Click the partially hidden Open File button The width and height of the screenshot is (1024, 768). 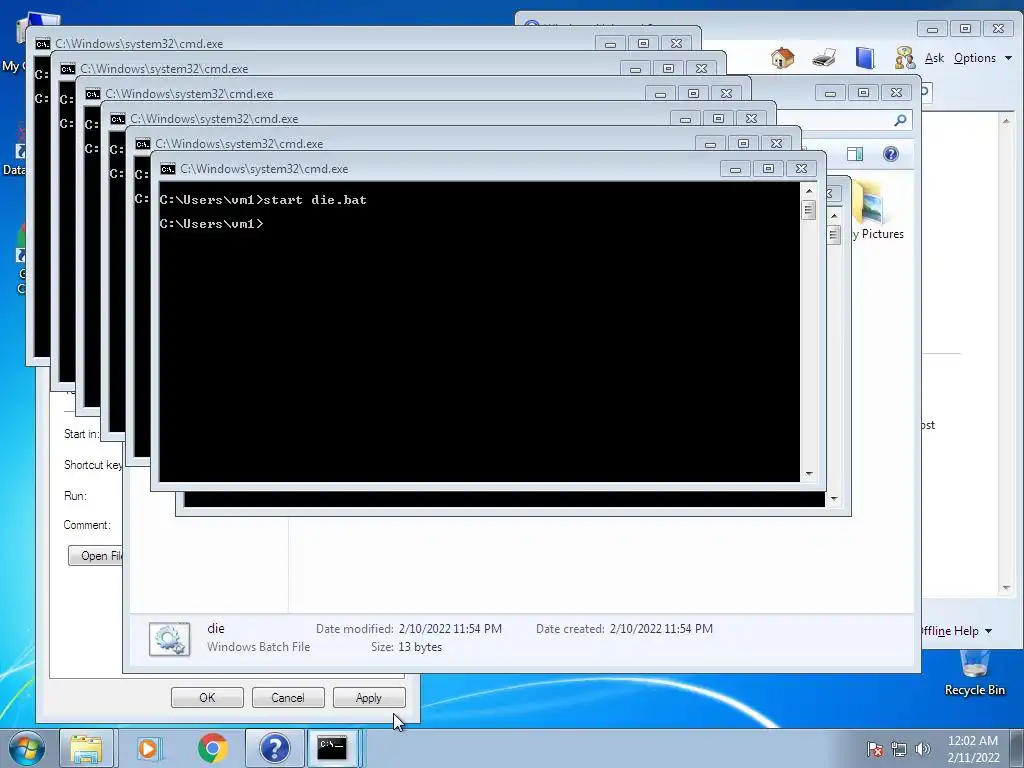coord(95,556)
